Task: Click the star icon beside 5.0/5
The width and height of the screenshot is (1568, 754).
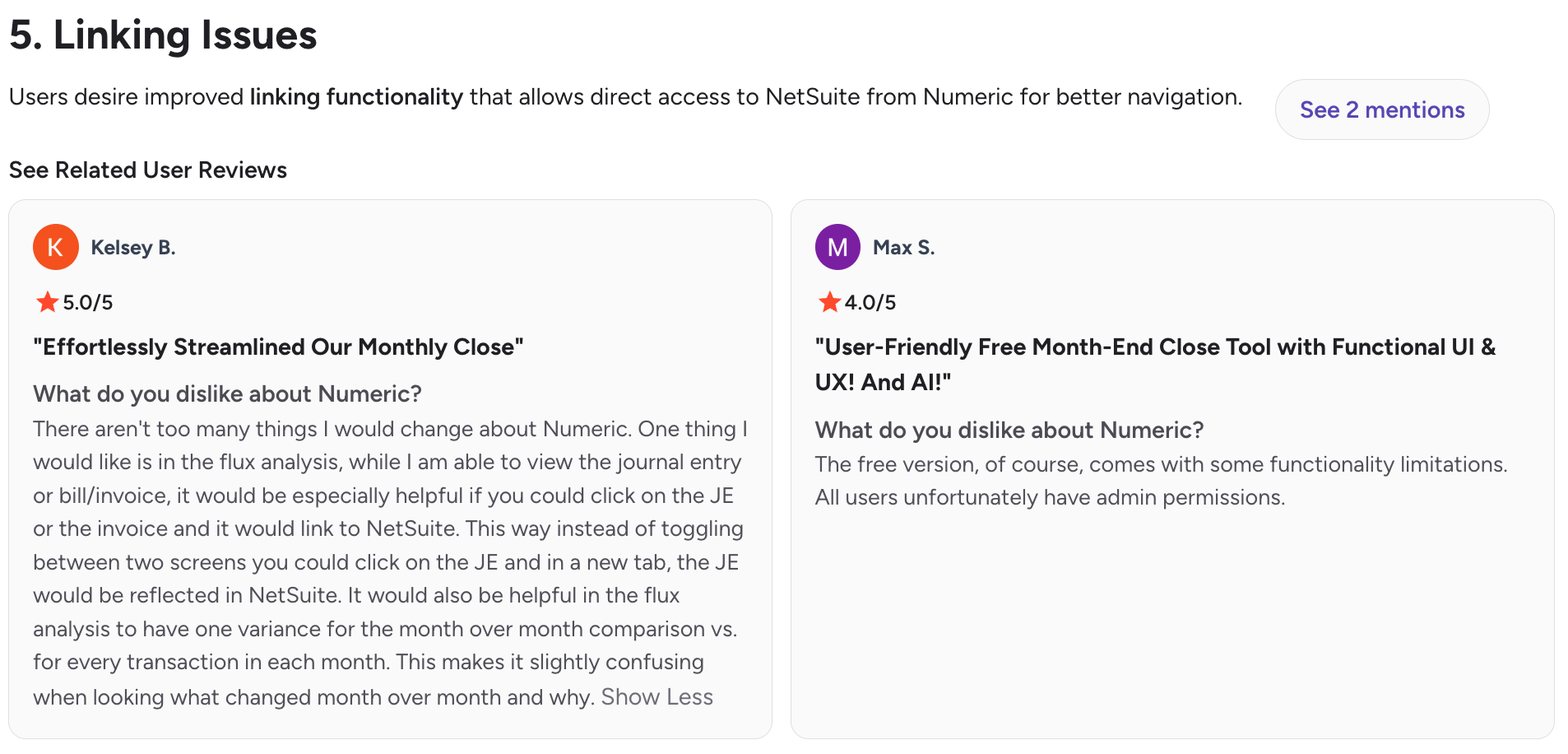Action: (48, 302)
